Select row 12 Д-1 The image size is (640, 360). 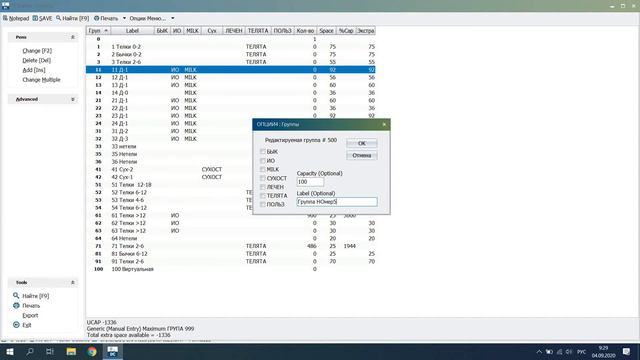click(x=230, y=77)
